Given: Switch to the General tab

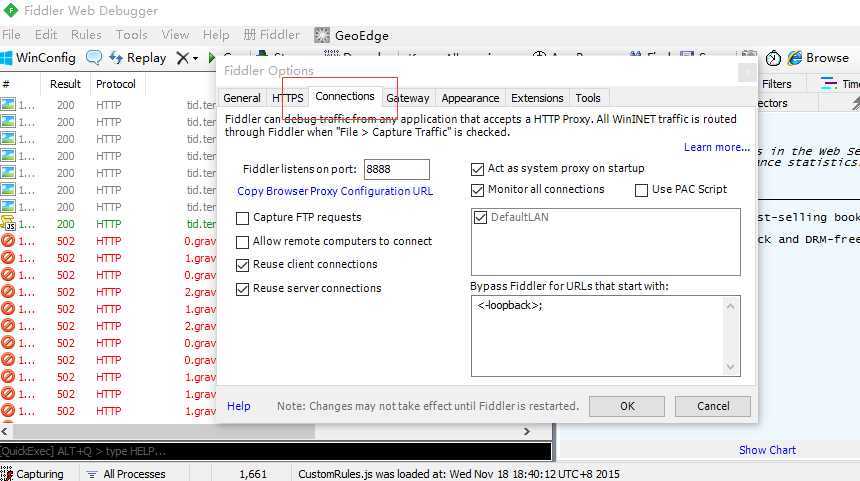Looking at the screenshot, I should pos(242,98).
